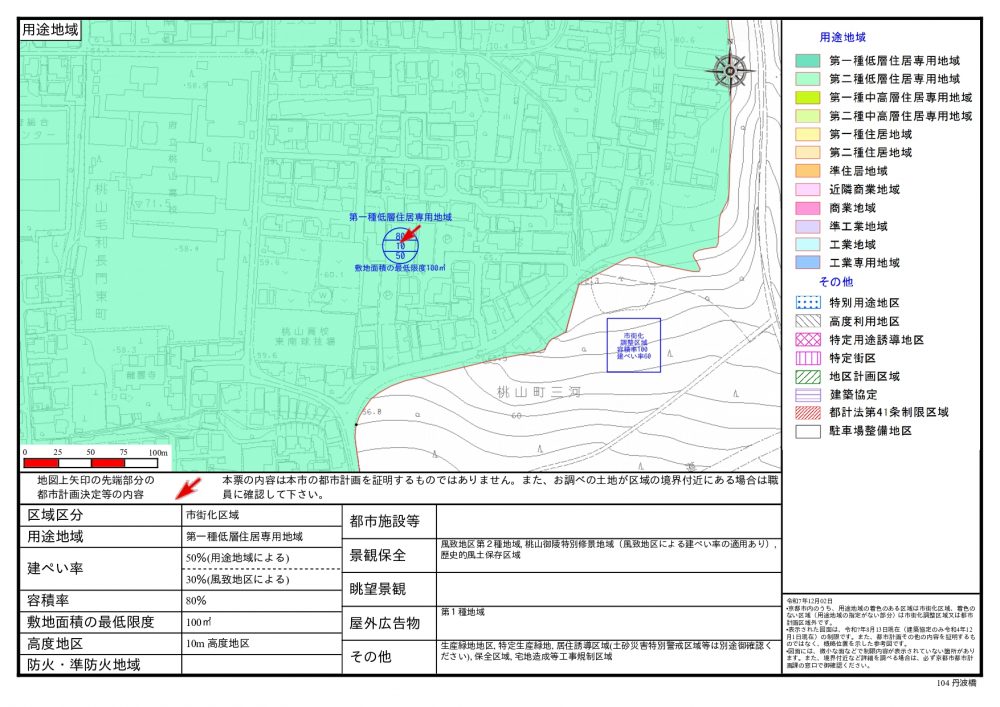Screen dimensions: 1000x707
Task: Select the 高度利用地区 hatch pattern icon
Action: (807, 322)
